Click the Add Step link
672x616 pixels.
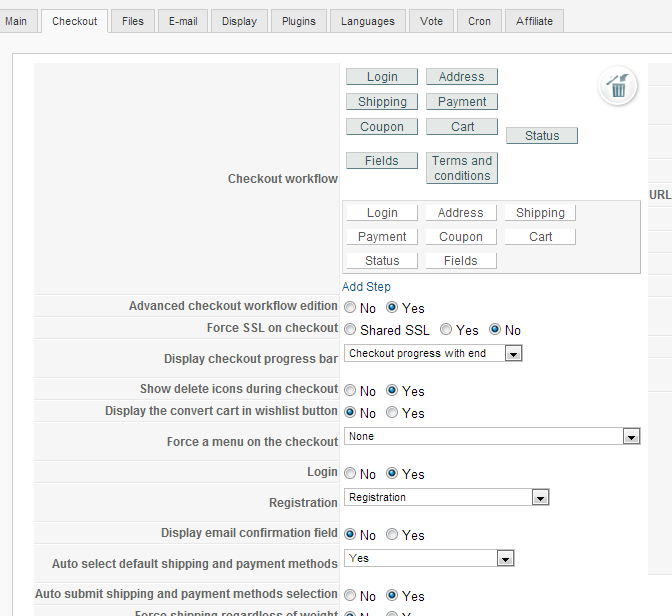(x=366, y=287)
